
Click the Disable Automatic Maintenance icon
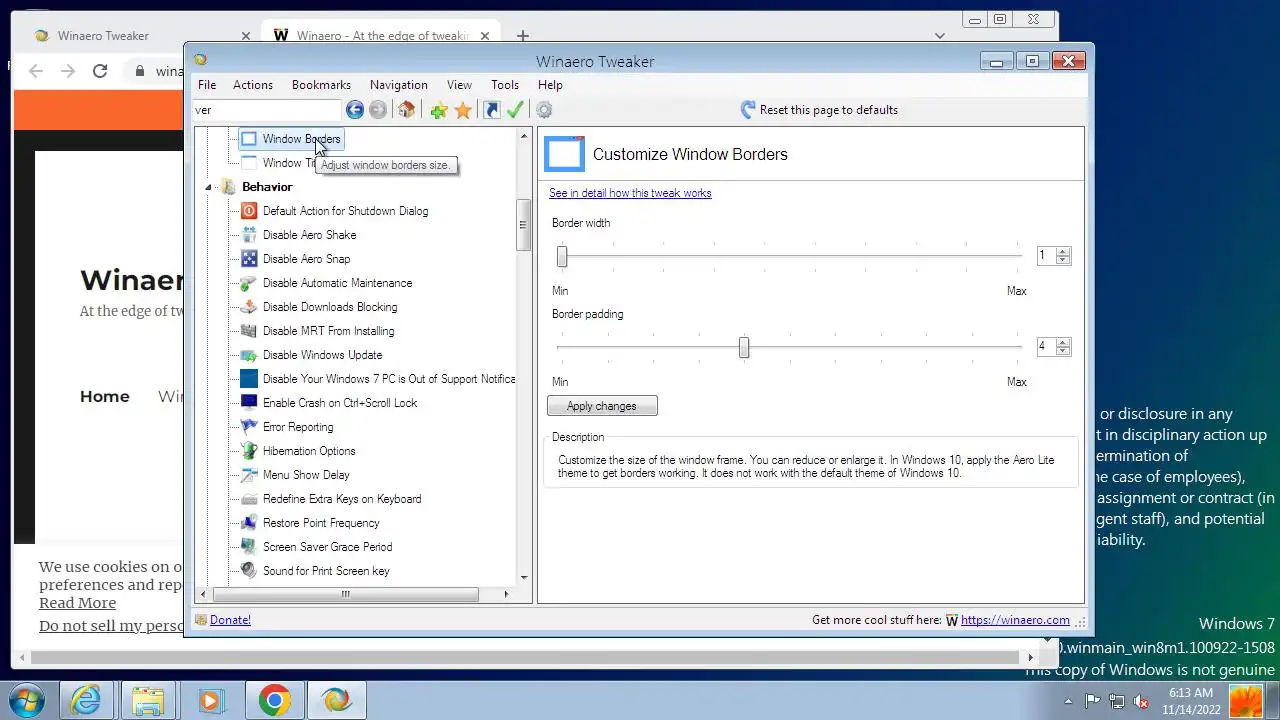point(249,283)
